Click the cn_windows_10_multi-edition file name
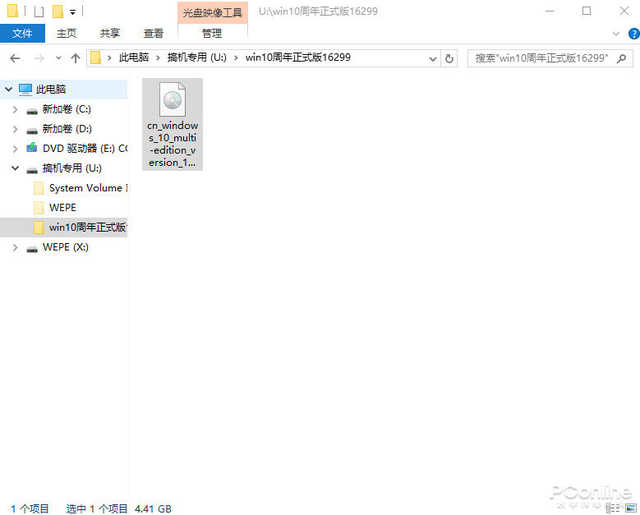640x515 pixels. pos(172,144)
